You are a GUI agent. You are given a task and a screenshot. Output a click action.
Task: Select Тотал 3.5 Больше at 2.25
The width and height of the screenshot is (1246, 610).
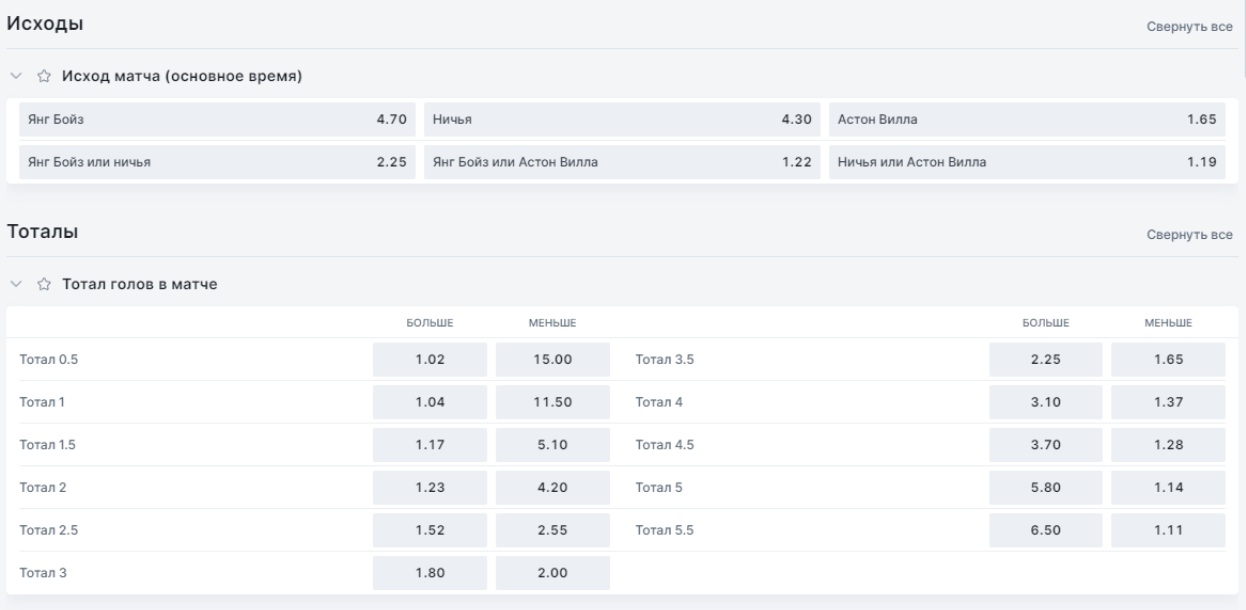(1045, 360)
